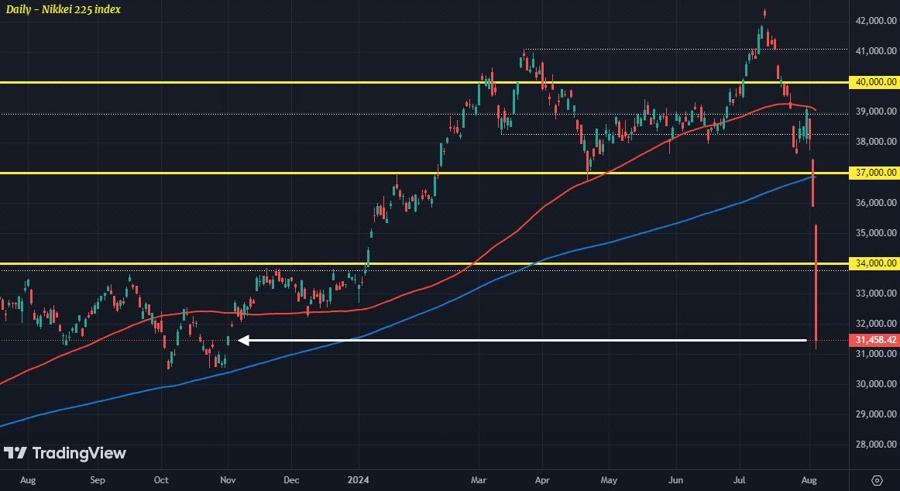The height and width of the screenshot is (491, 900).
Task: Click the 35,000.00 price scale label
Action: pyautogui.click(x=876, y=233)
